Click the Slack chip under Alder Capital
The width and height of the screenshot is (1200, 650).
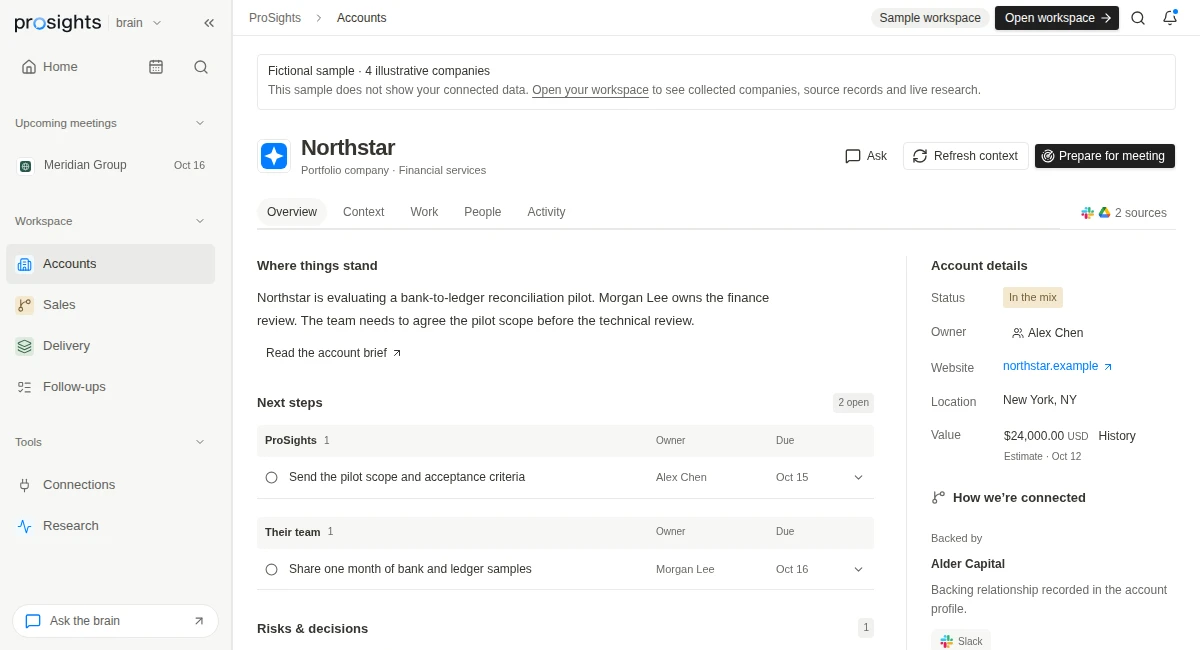[x=961, y=641]
